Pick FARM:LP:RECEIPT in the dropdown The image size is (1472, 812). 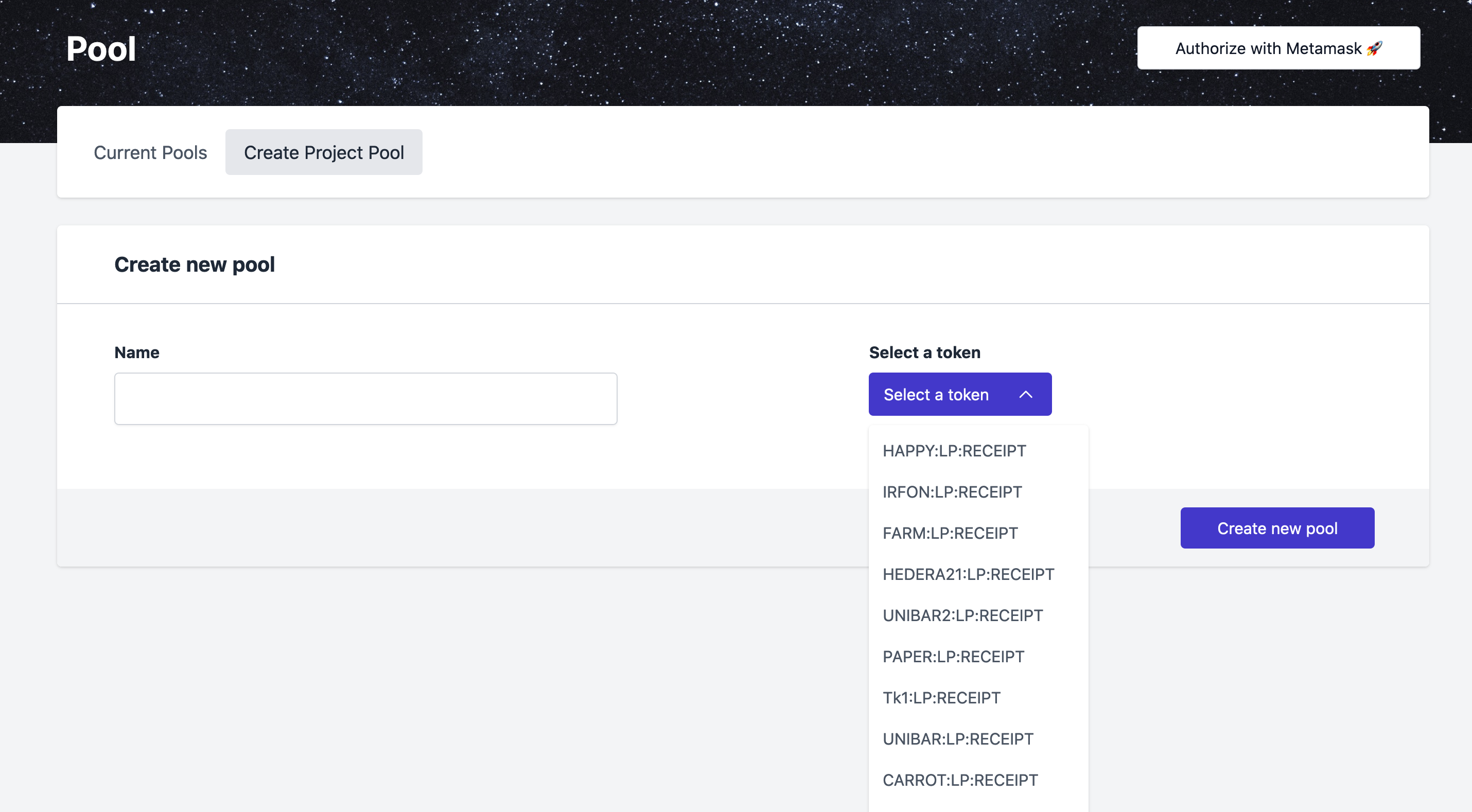950,533
